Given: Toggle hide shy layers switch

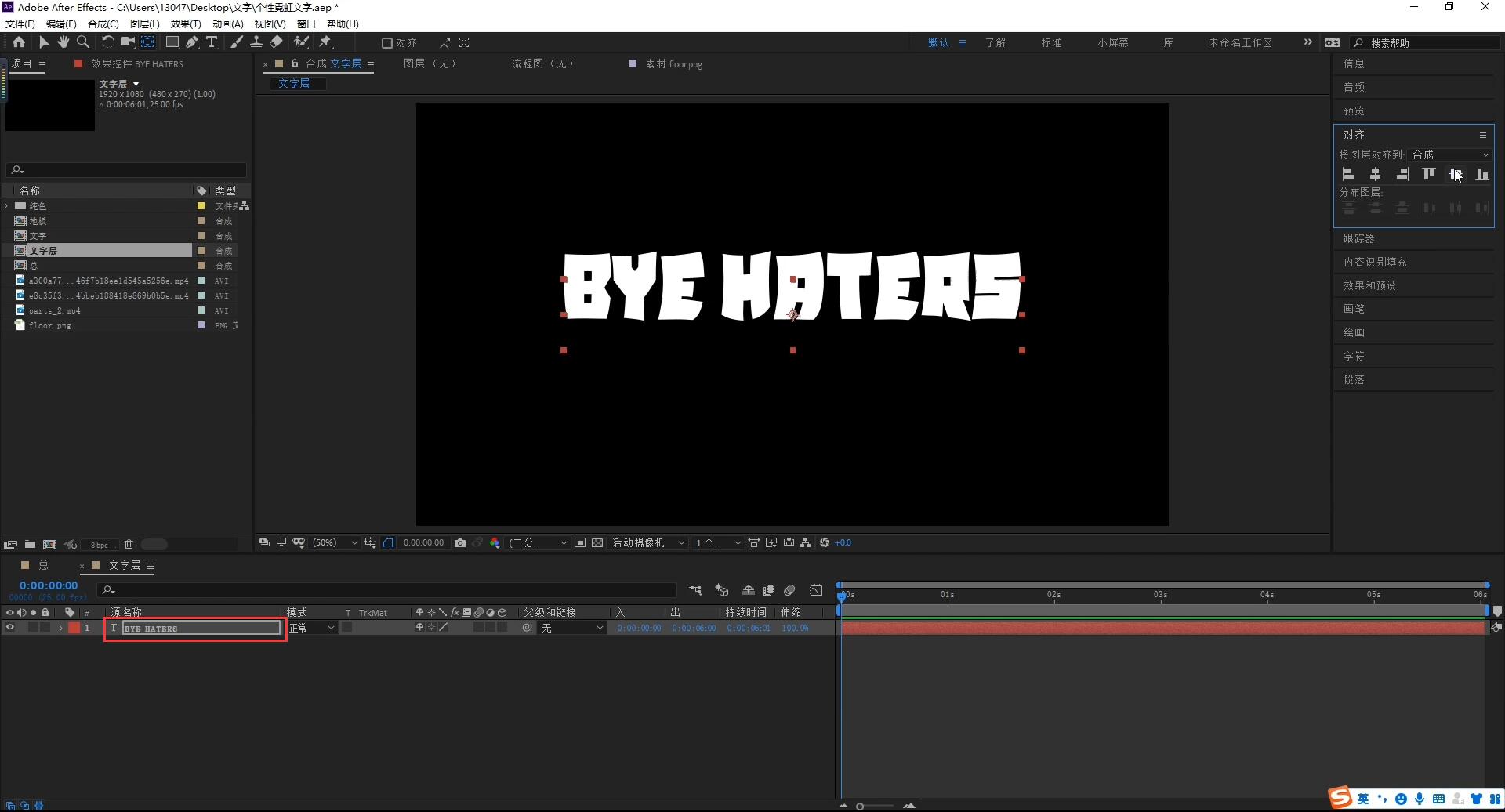Looking at the screenshot, I should click(749, 589).
